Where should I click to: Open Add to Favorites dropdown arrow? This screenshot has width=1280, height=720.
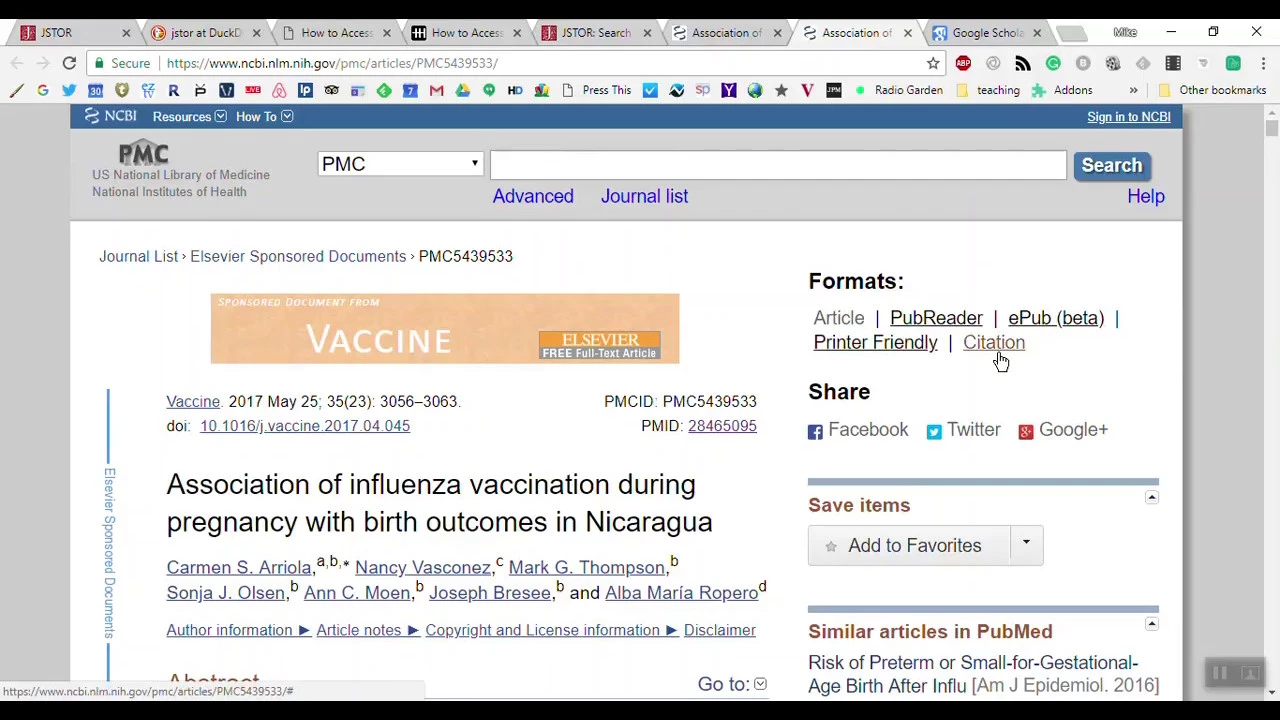[x=1026, y=544]
